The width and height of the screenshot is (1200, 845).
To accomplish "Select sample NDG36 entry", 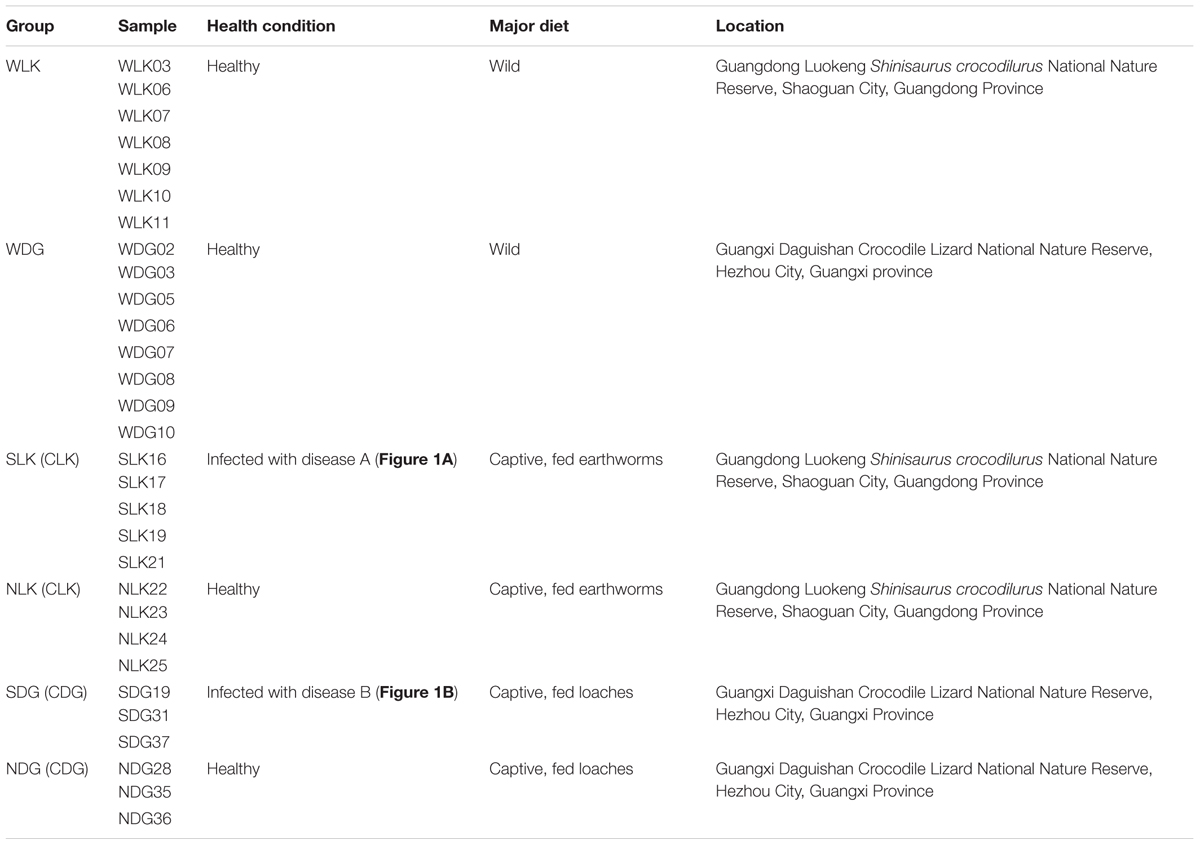I will pyautogui.click(x=145, y=820).
